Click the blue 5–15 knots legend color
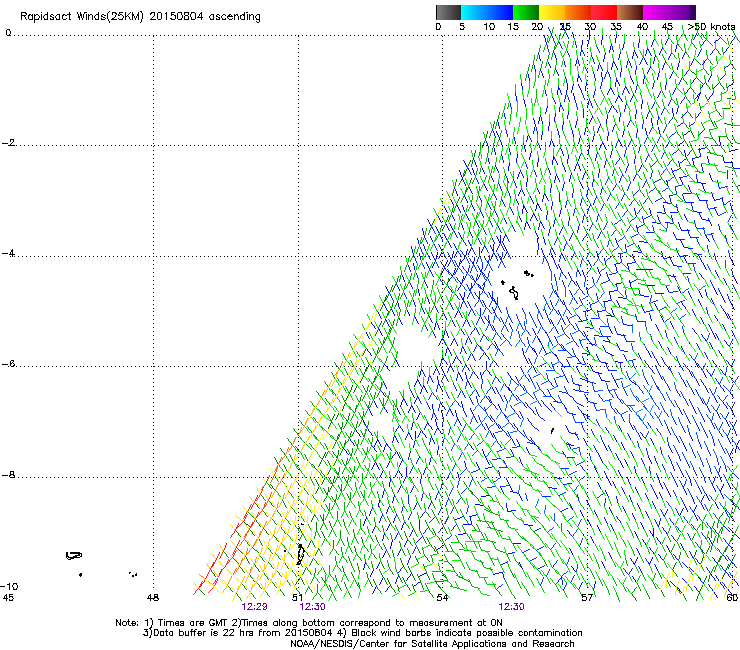The width and height of the screenshot is (740, 650). coord(487,12)
